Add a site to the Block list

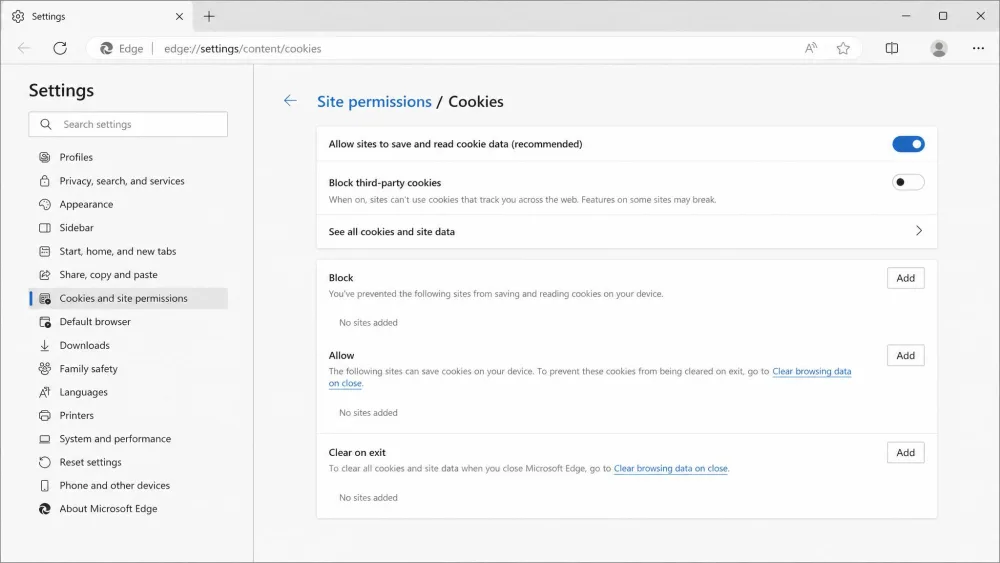click(905, 278)
